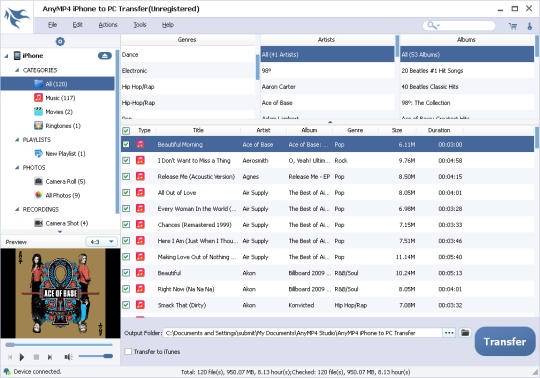Click the music icon of Smack That row
Viewport: 540px width, 378px height.
[140, 305]
